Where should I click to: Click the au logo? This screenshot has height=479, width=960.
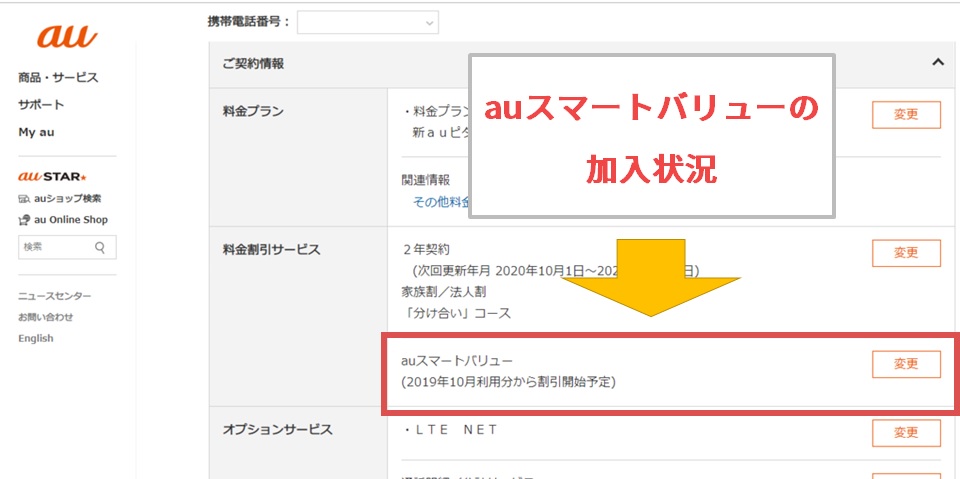point(67,37)
